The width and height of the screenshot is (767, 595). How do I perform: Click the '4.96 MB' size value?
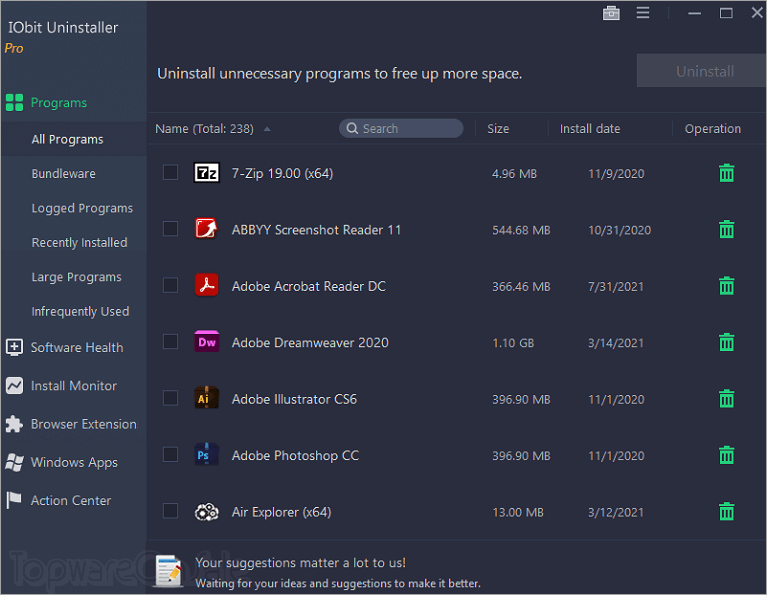point(514,174)
